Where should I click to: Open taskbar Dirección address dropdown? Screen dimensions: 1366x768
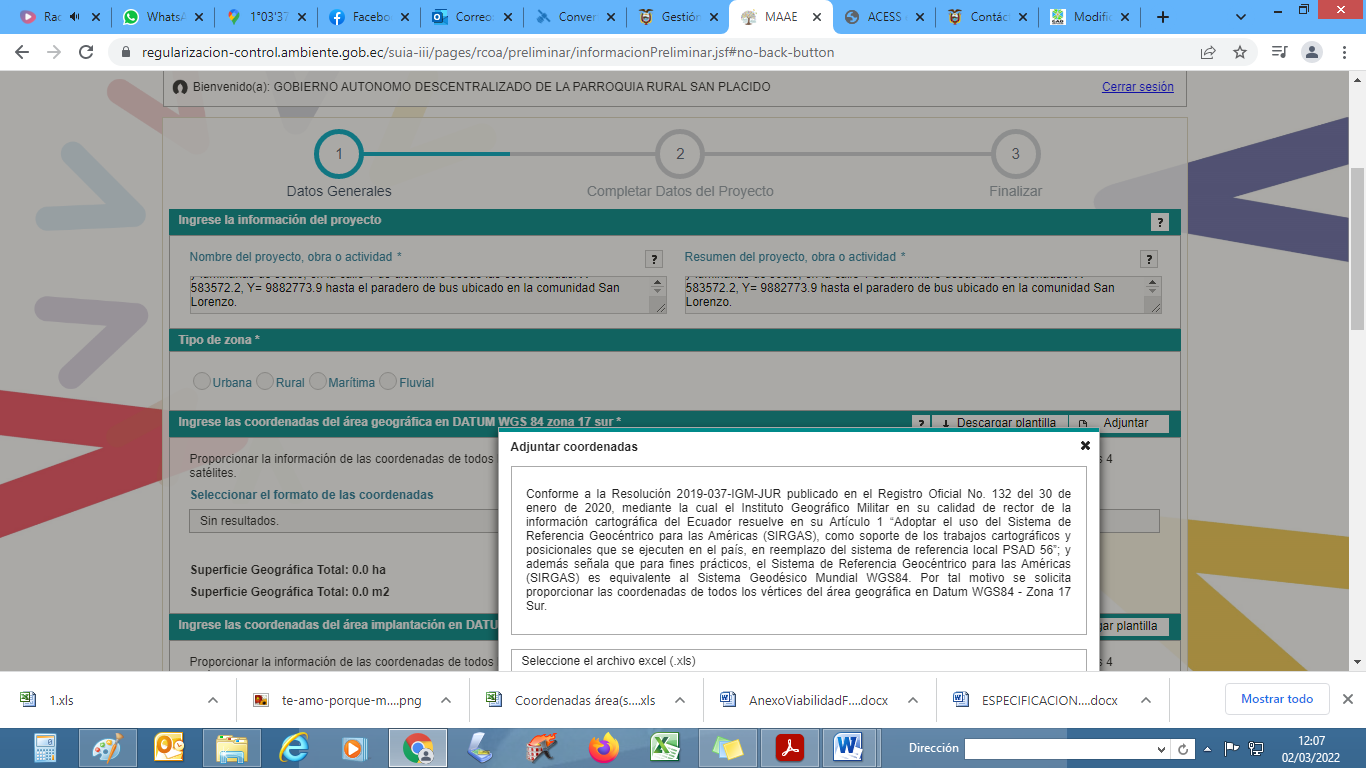click(1161, 749)
